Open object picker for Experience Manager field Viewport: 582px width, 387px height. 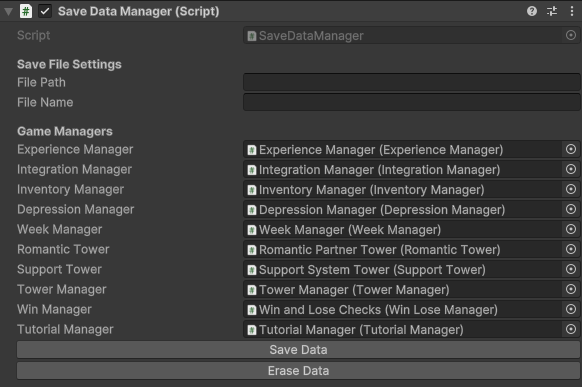[x=571, y=149]
